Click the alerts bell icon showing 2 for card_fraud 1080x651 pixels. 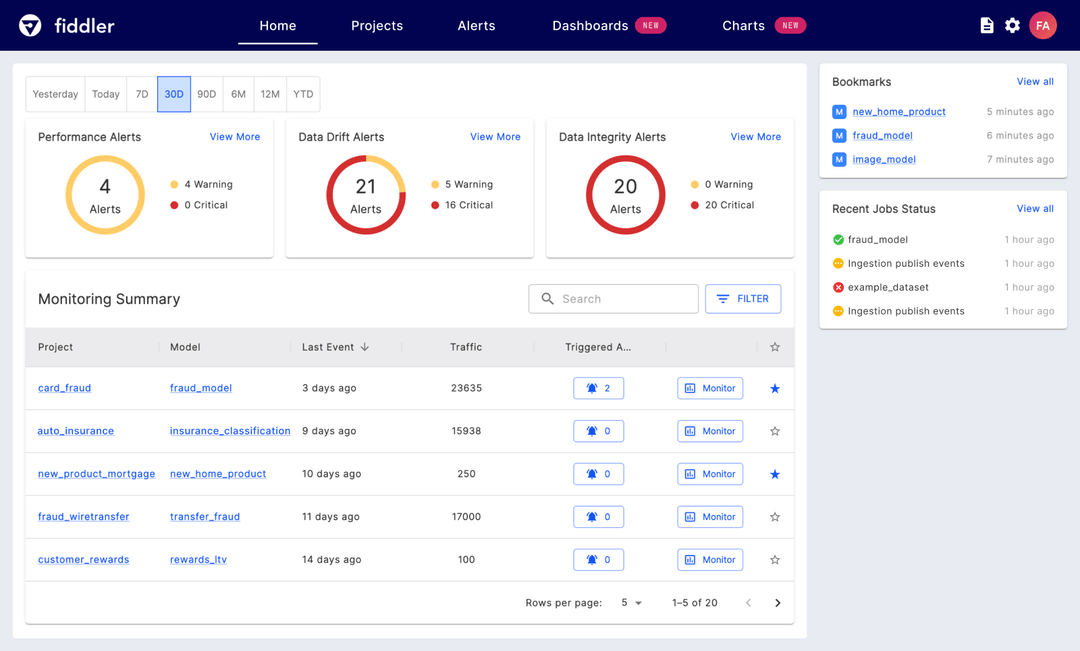(x=598, y=388)
